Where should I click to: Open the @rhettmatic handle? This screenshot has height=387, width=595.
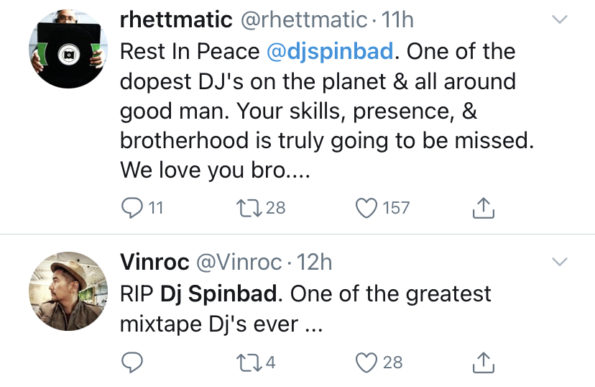coord(304,20)
